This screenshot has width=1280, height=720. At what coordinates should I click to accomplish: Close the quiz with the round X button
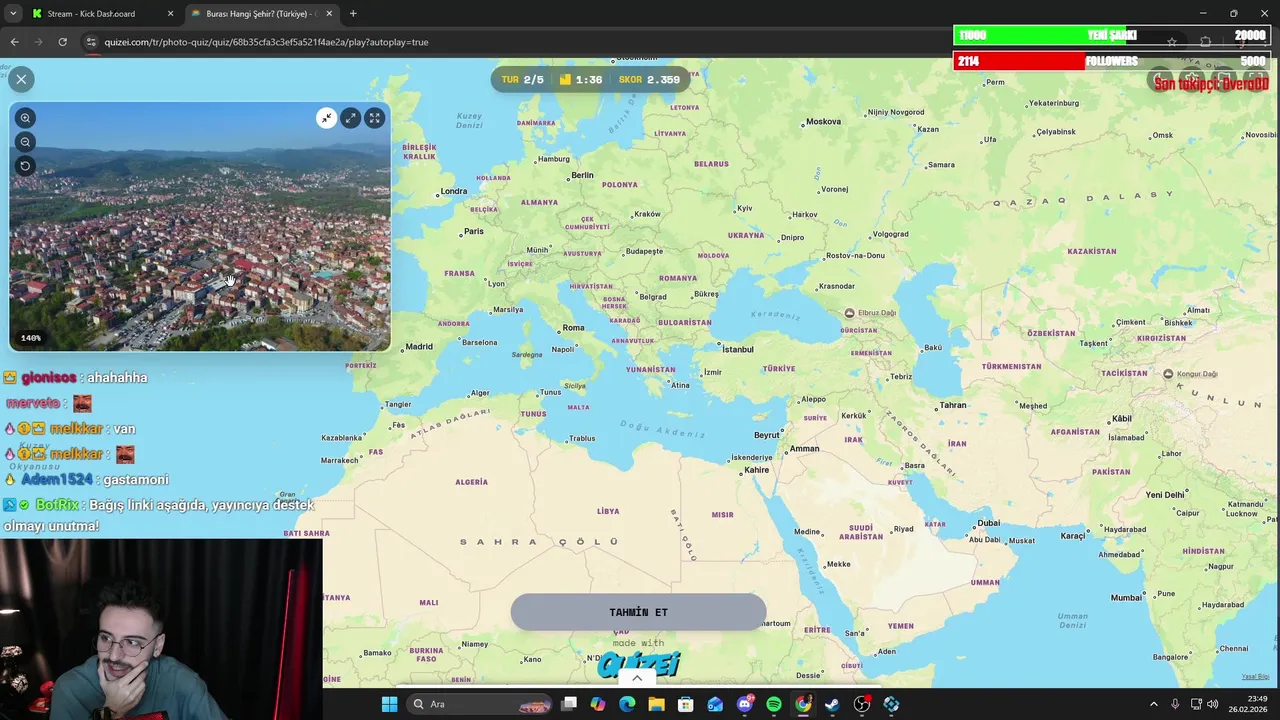tap(21, 79)
